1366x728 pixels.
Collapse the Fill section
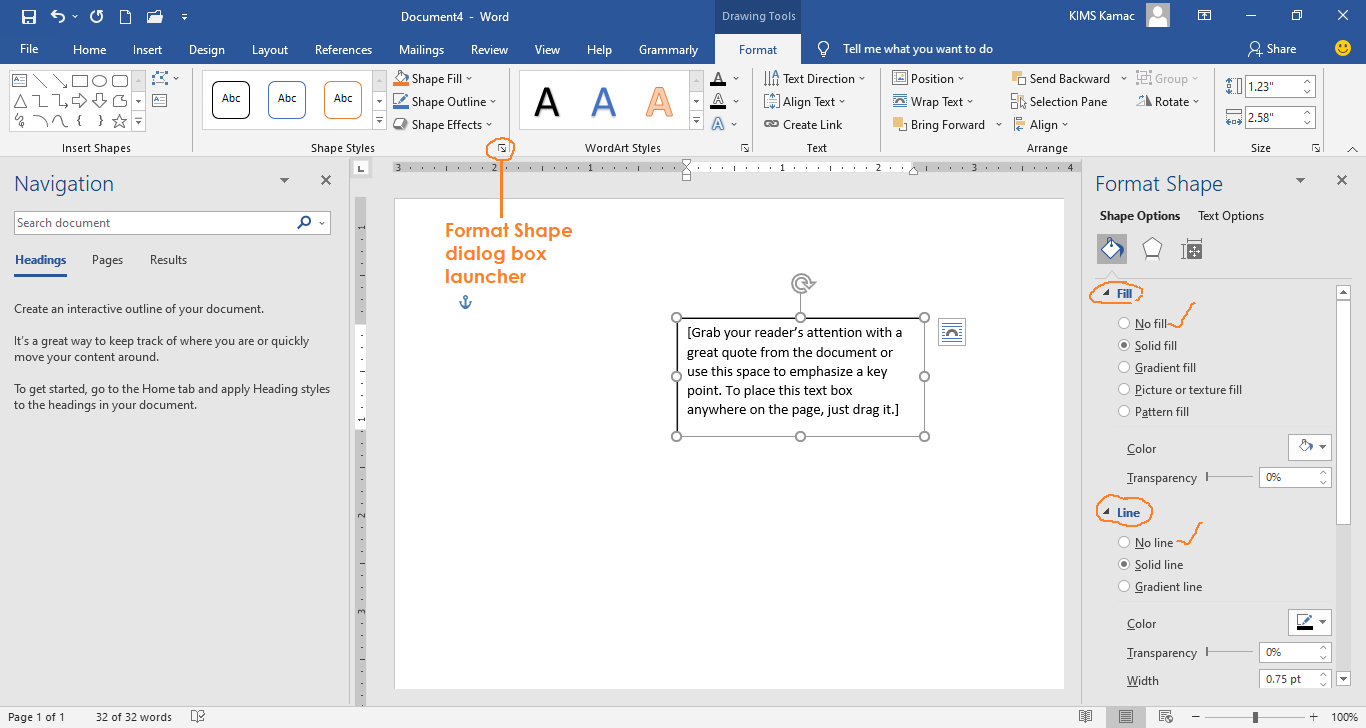click(1106, 294)
